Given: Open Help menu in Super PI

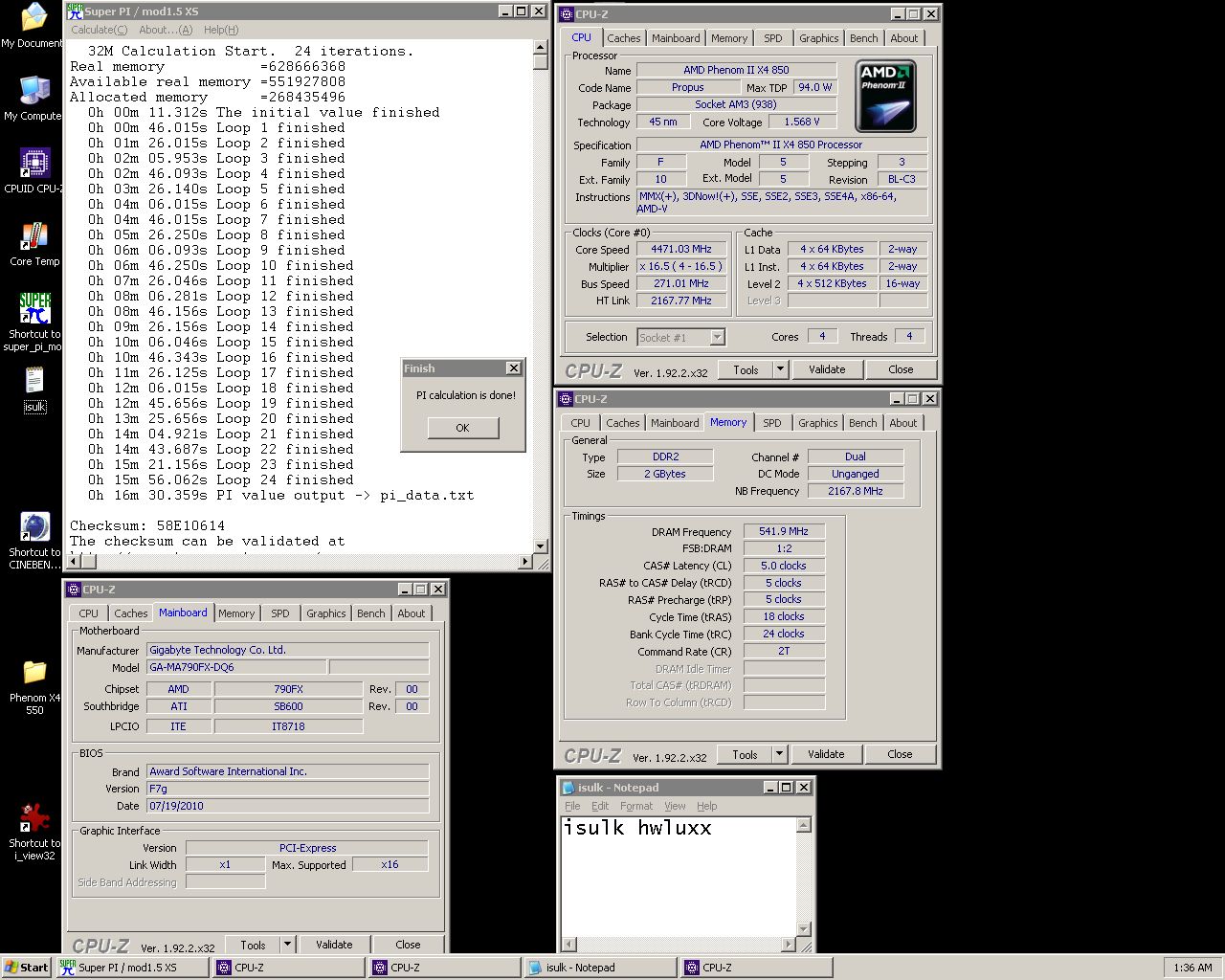Looking at the screenshot, I should 220,30.
